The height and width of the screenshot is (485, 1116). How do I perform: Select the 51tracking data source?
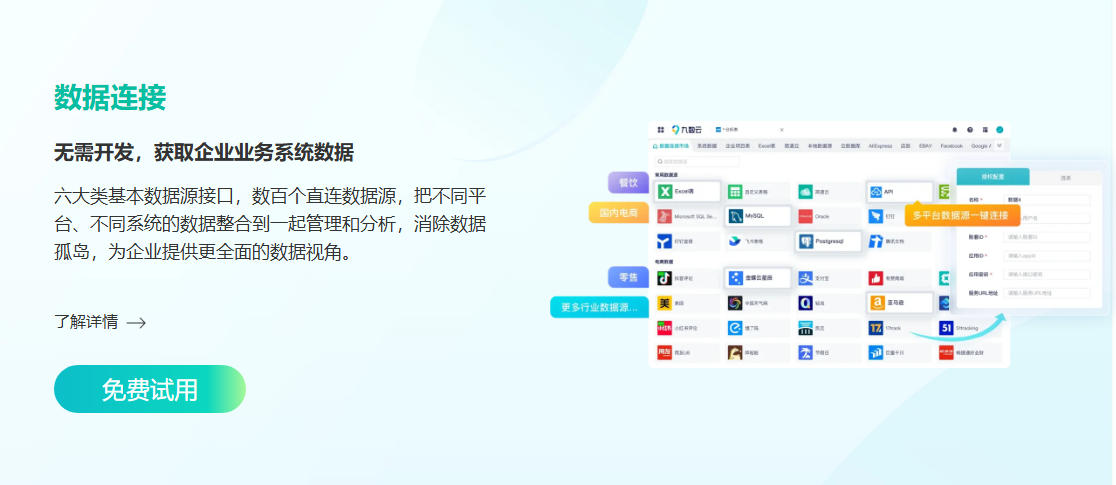[969, 328]
